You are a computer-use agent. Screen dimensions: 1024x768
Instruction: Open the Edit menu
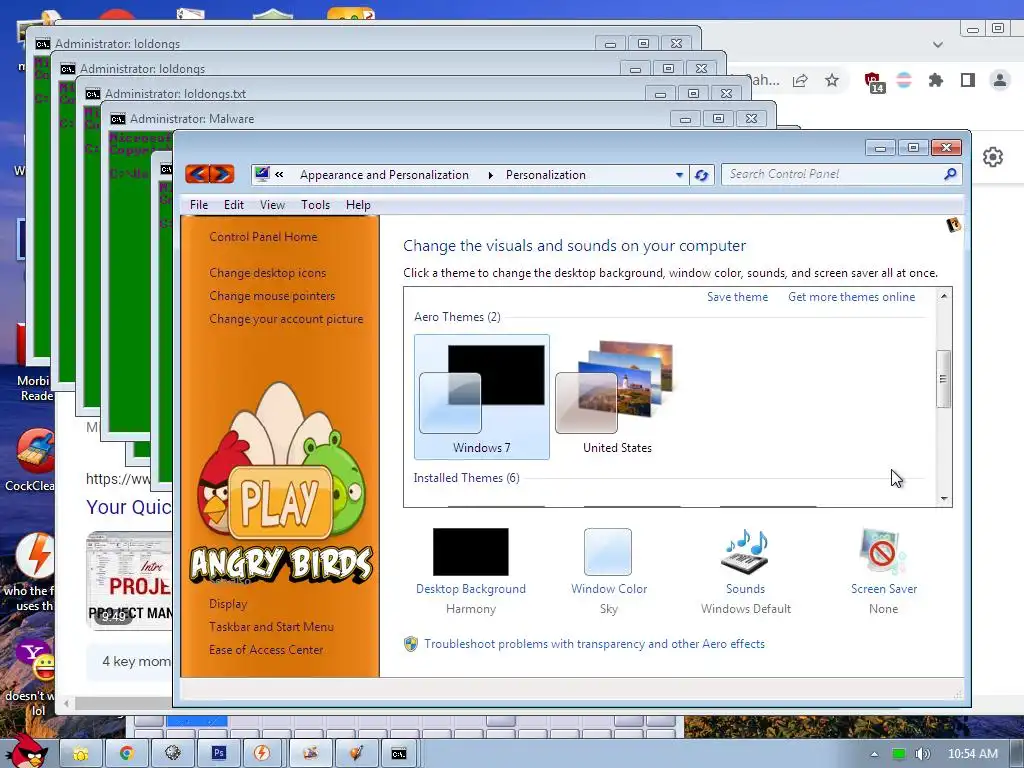(x=234, y=205)
